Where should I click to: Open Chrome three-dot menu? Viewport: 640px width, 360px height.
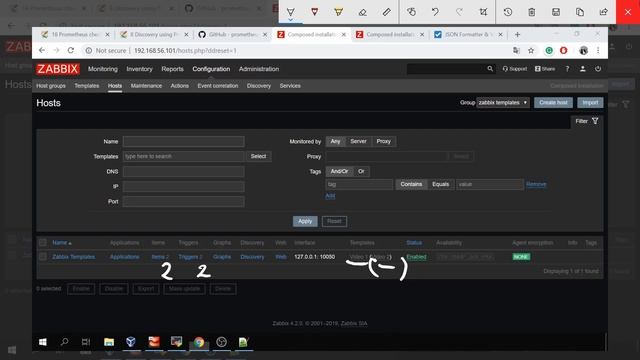(598, 50)
